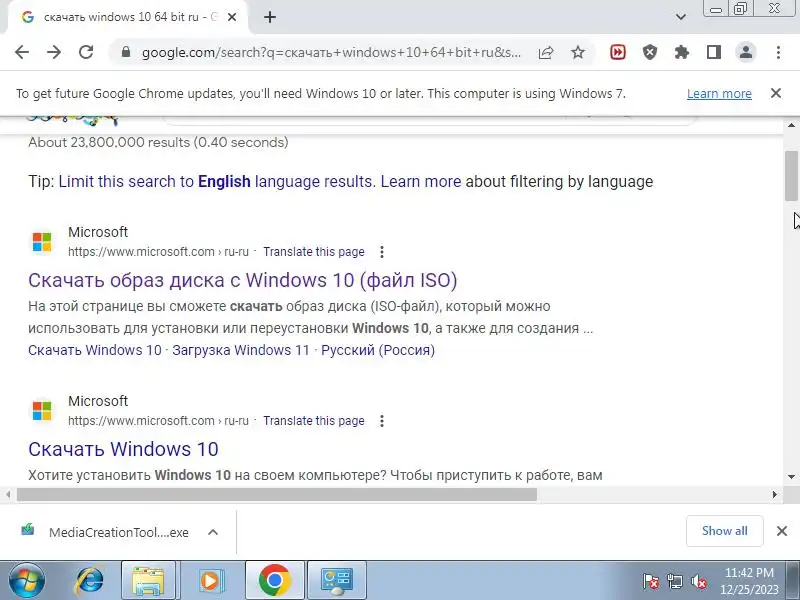Open the shield extension icon

649,52
